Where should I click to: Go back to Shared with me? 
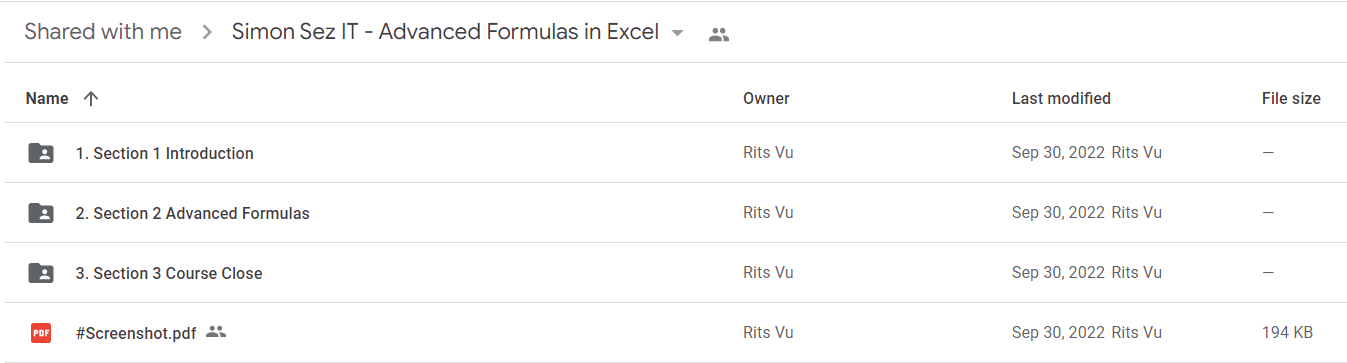(103, 32)
